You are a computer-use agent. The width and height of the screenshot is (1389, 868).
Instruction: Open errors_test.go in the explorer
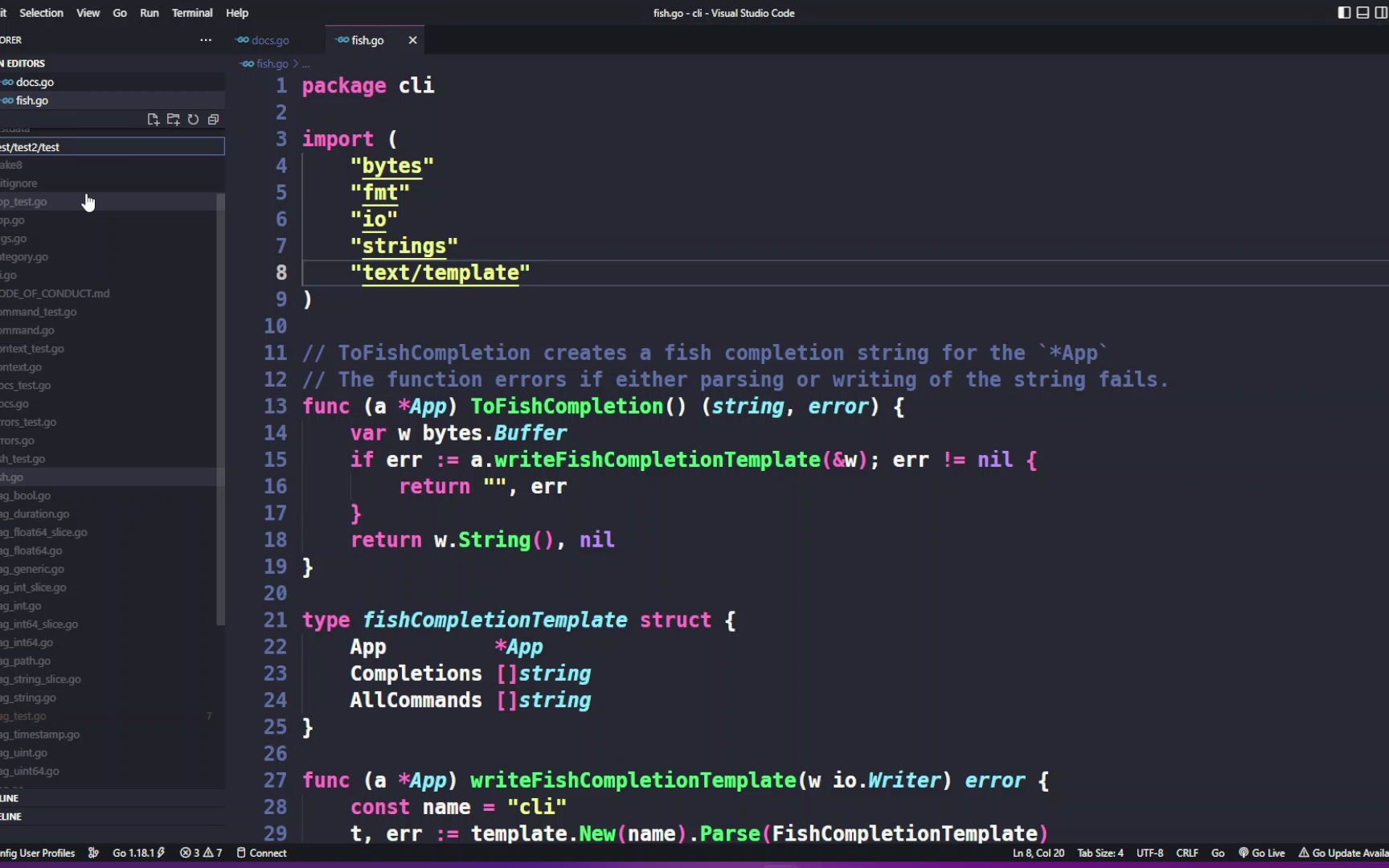tap(109, 422)
